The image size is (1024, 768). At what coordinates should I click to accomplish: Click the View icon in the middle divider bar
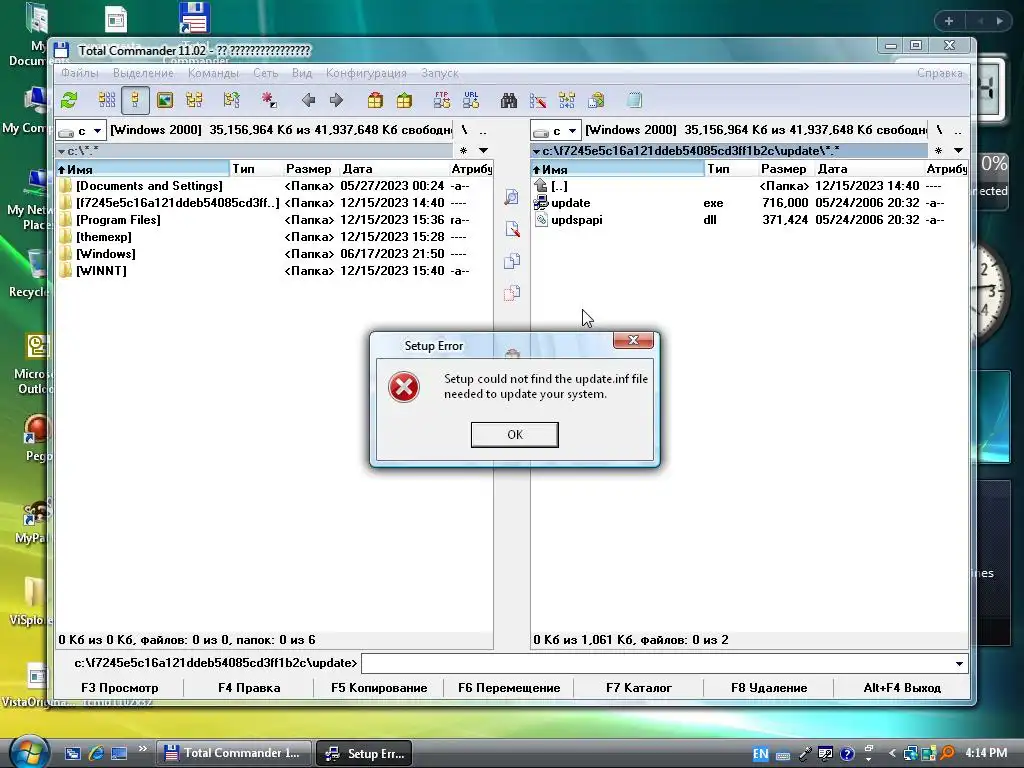click(x=512, y=197)
